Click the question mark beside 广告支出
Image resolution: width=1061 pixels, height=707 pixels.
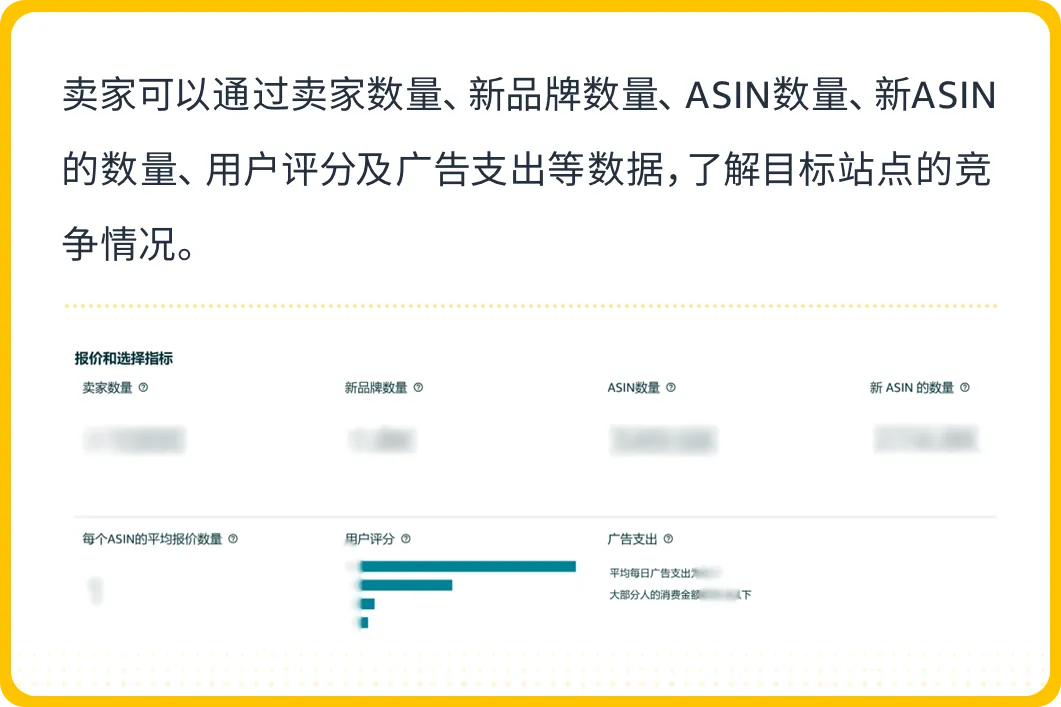[668, 539]
